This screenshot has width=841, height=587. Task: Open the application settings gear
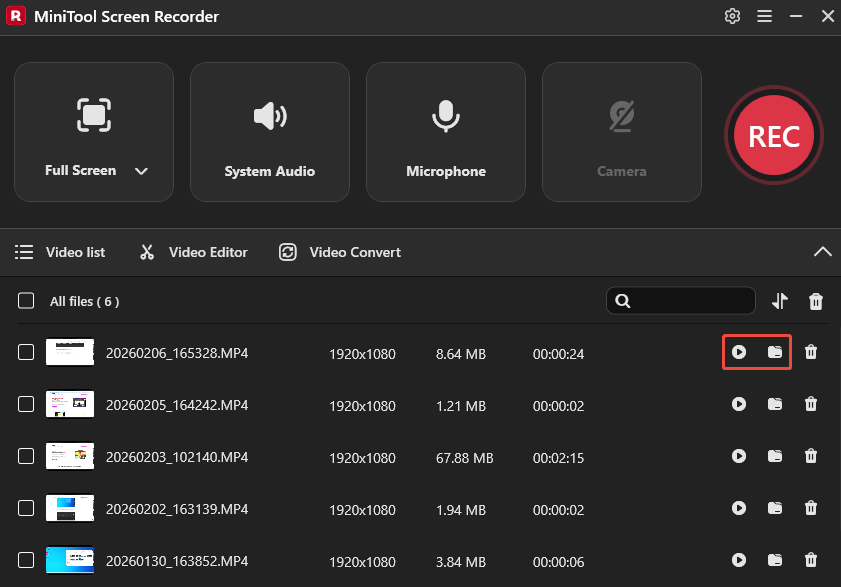(x=732, y=16)
